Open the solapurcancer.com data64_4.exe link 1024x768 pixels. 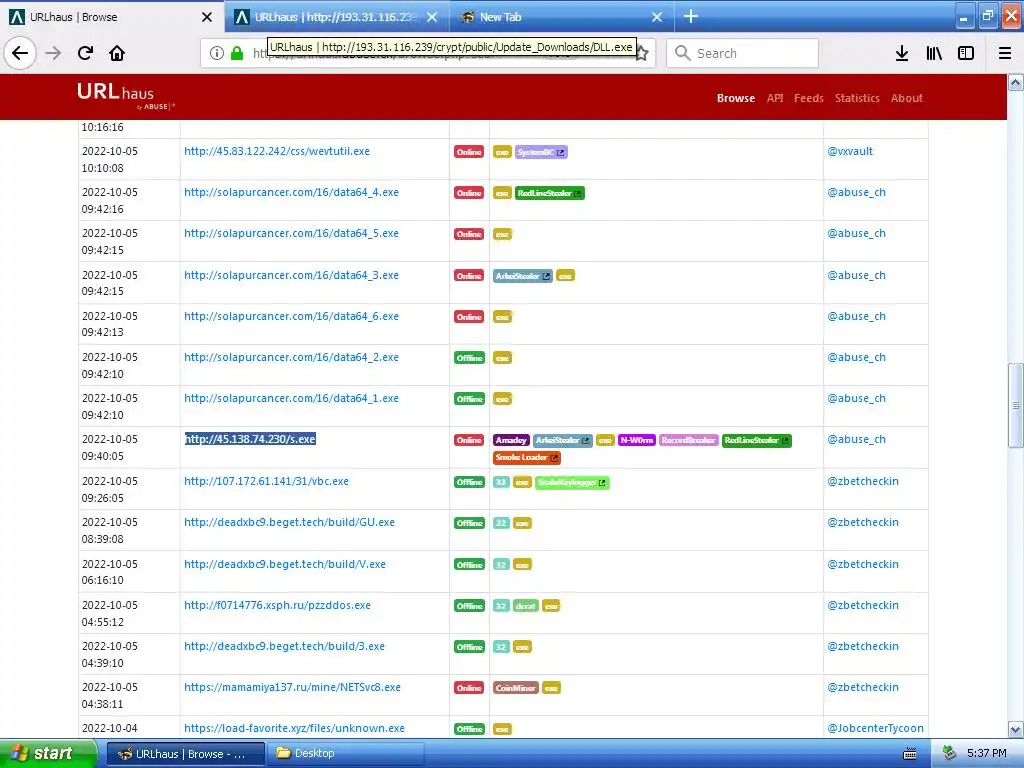(x=291, y=192)
